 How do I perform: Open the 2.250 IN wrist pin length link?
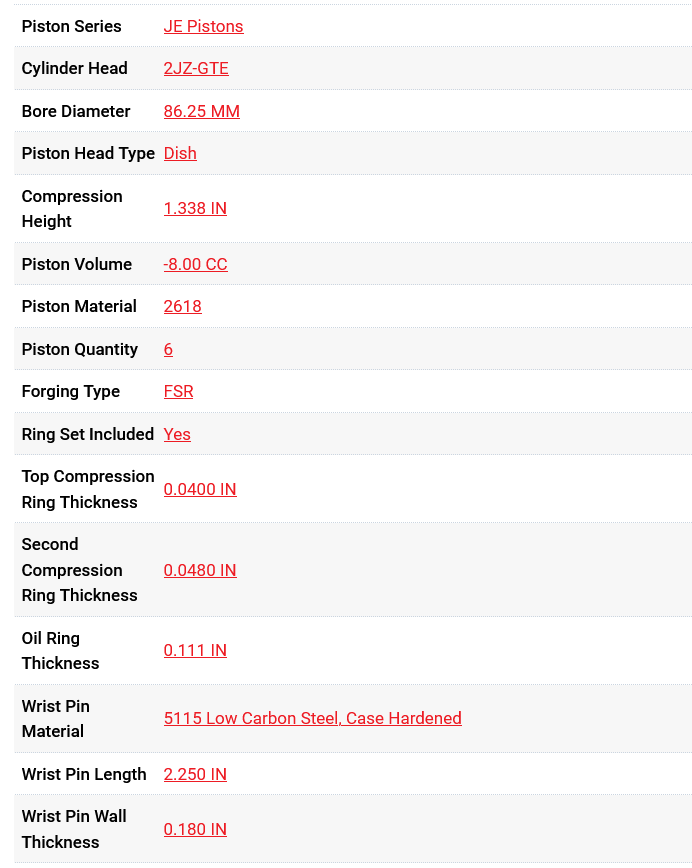click(x=195, y=774)
